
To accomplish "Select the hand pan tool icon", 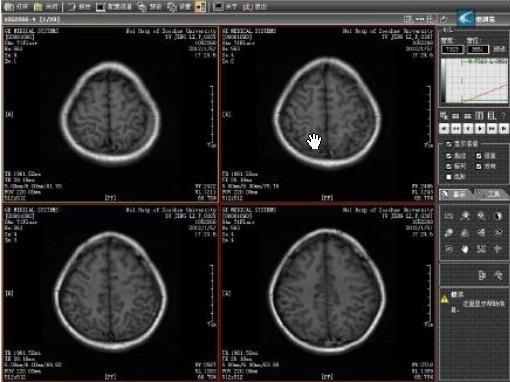I will (465, 249).
